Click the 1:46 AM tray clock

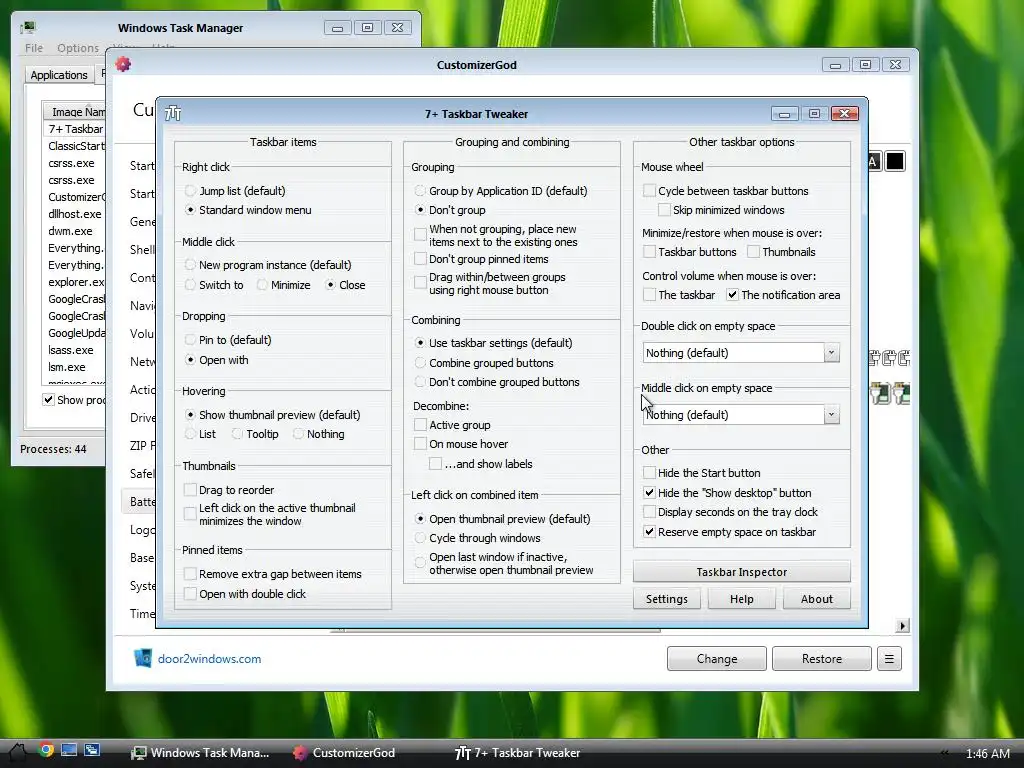(x=987, y=753)
